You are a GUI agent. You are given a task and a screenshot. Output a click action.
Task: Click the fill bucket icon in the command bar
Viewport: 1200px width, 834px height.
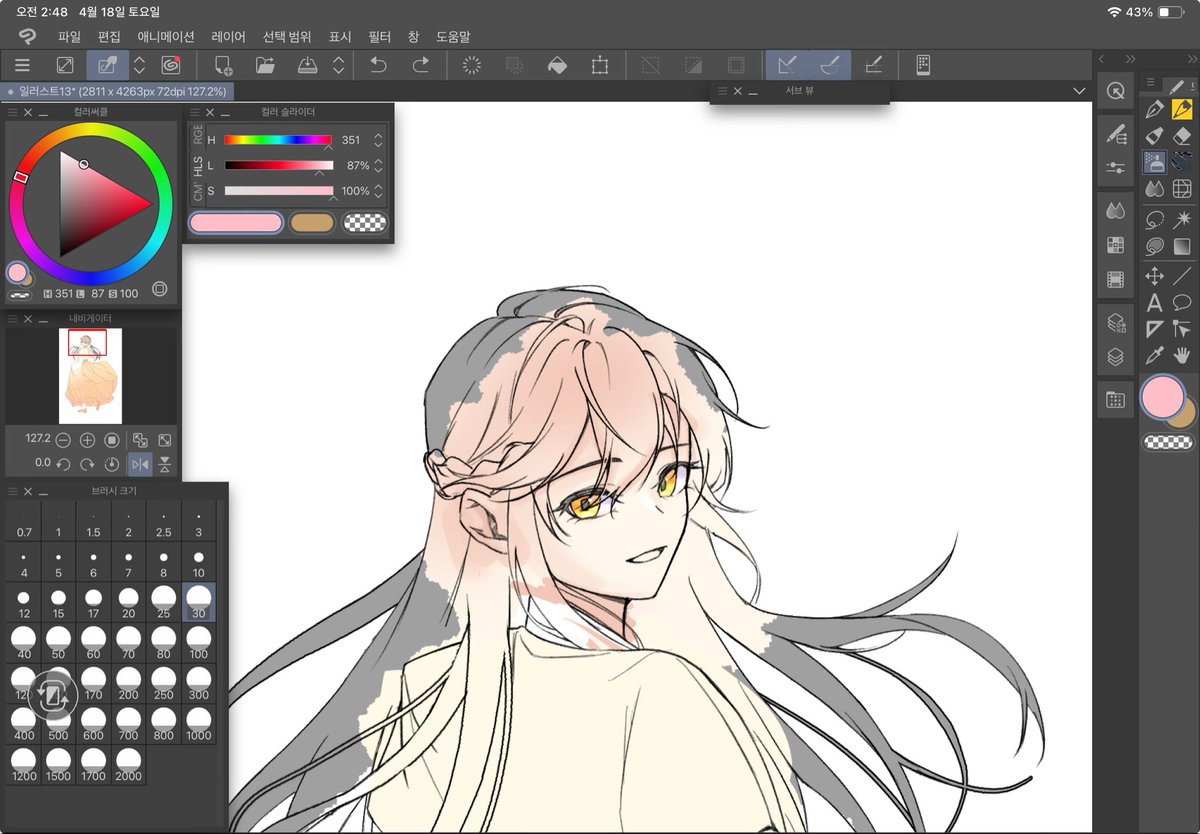point(557,65)
